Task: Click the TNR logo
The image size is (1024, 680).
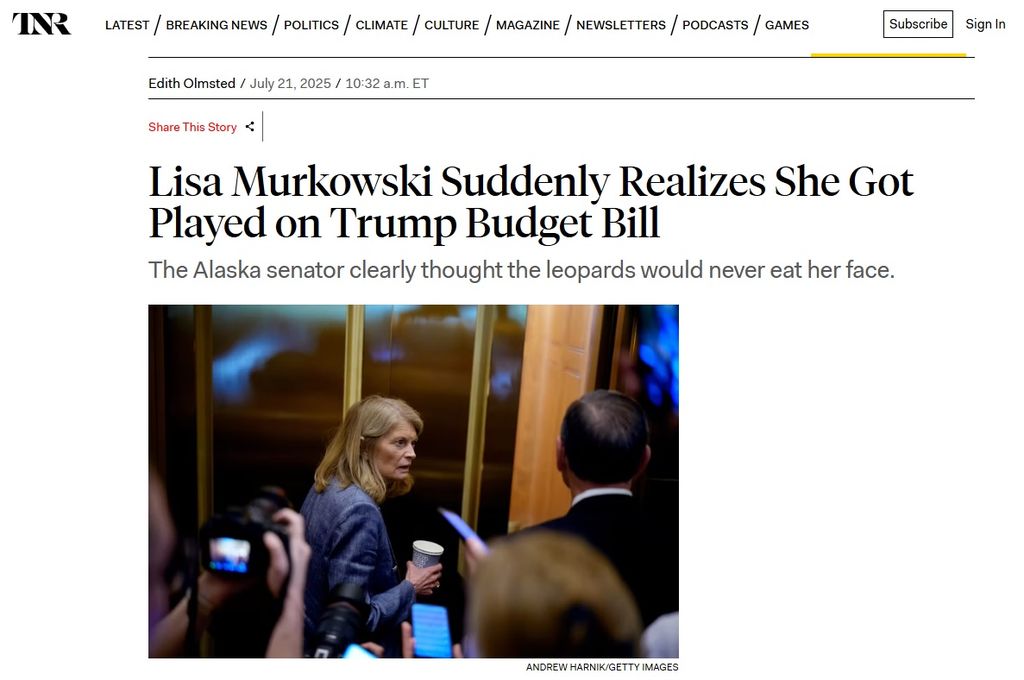Action: point(42,24)
